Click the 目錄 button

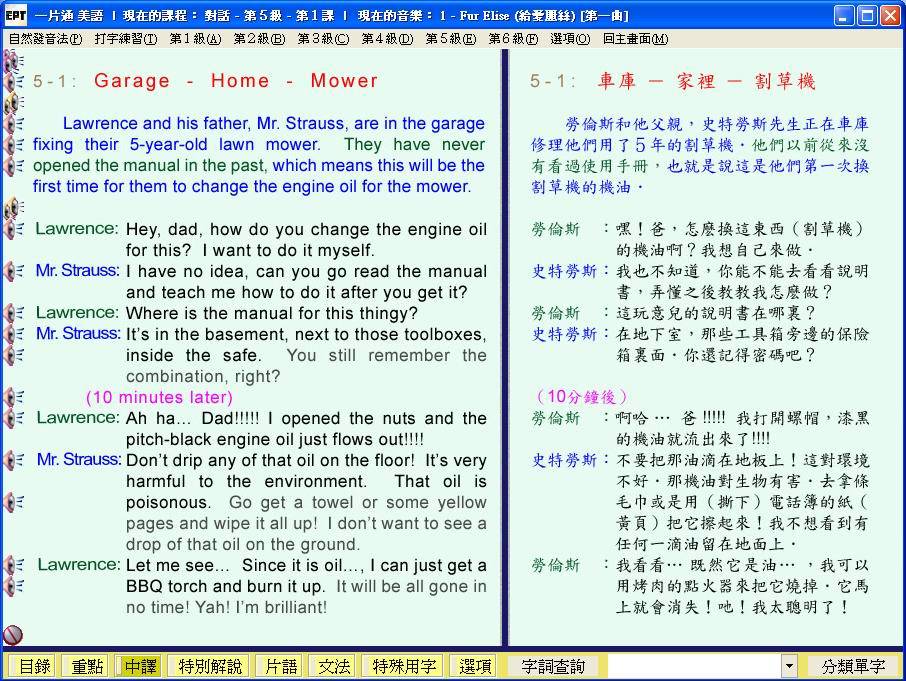34,666
